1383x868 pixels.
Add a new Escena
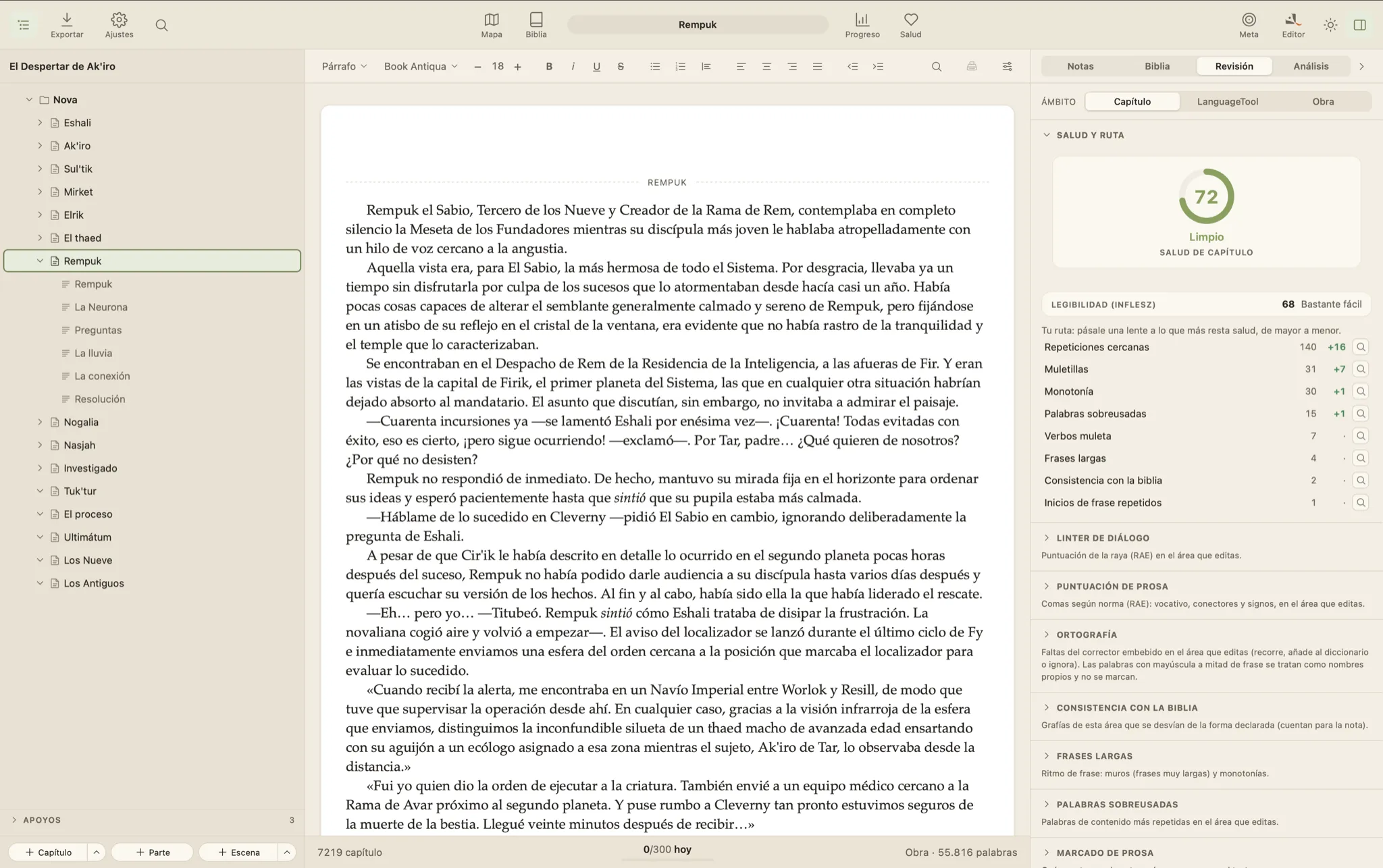pyautogui.click(x=238, y=852)
